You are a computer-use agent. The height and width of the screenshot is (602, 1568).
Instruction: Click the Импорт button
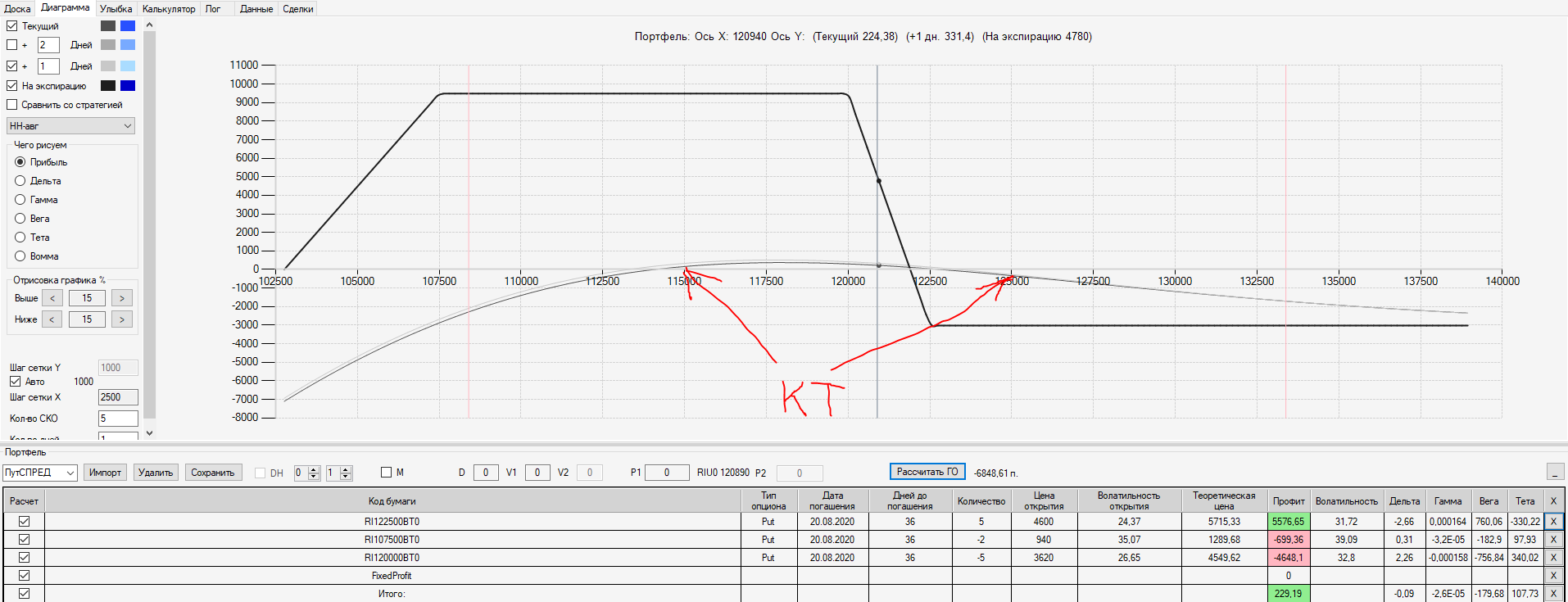click(x=105, y=473)
